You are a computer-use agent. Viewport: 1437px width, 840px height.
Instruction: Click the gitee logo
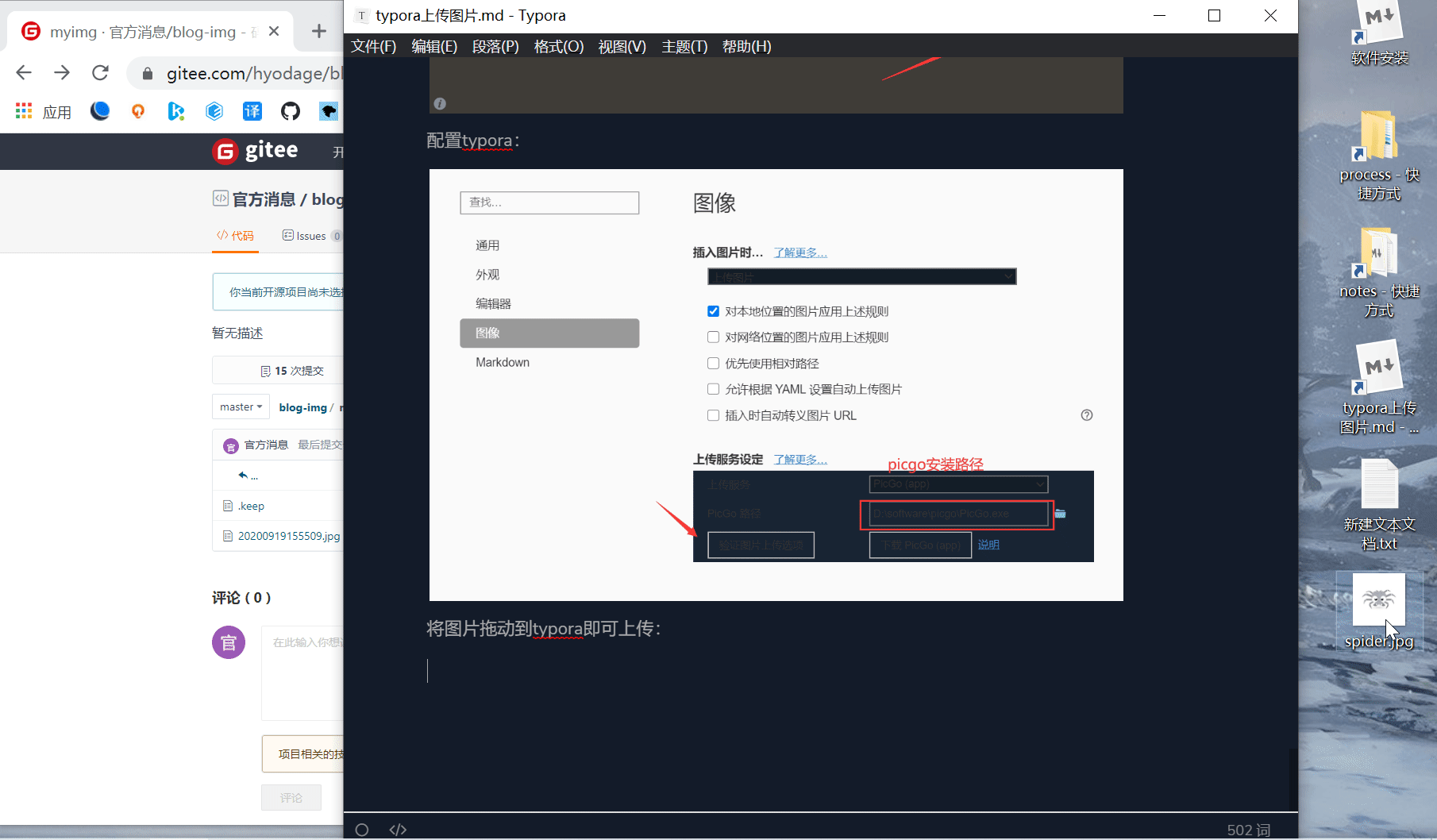pyautogui.click(x=256, y=151)
